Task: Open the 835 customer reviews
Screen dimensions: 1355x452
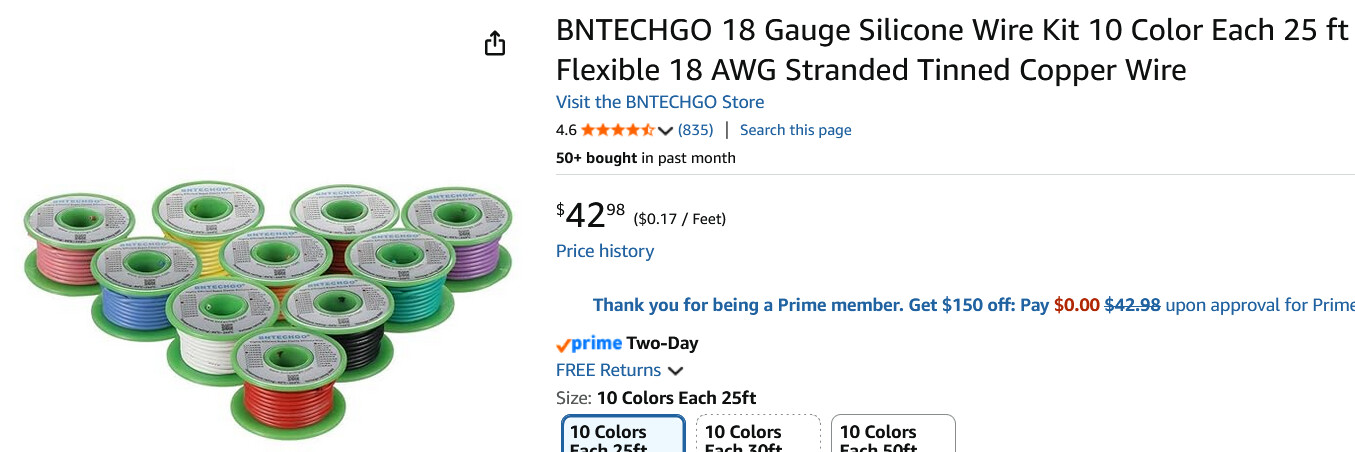Action: (x=695, y=130)
